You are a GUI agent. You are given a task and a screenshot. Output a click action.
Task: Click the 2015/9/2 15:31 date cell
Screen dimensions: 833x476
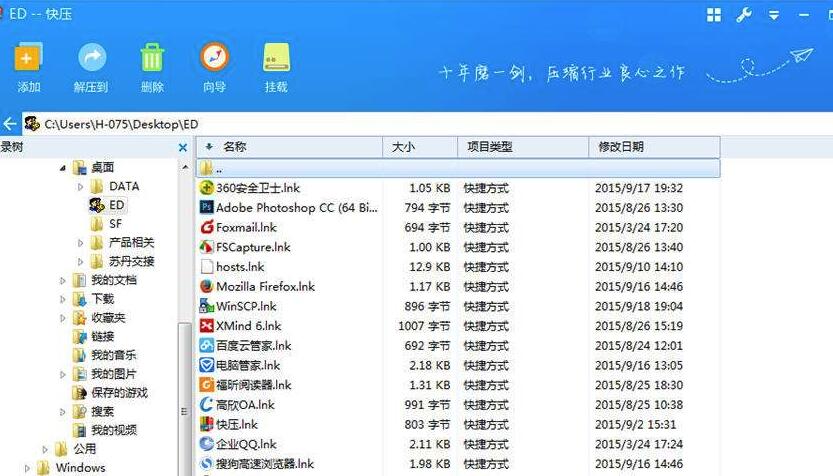coord(635,424)
